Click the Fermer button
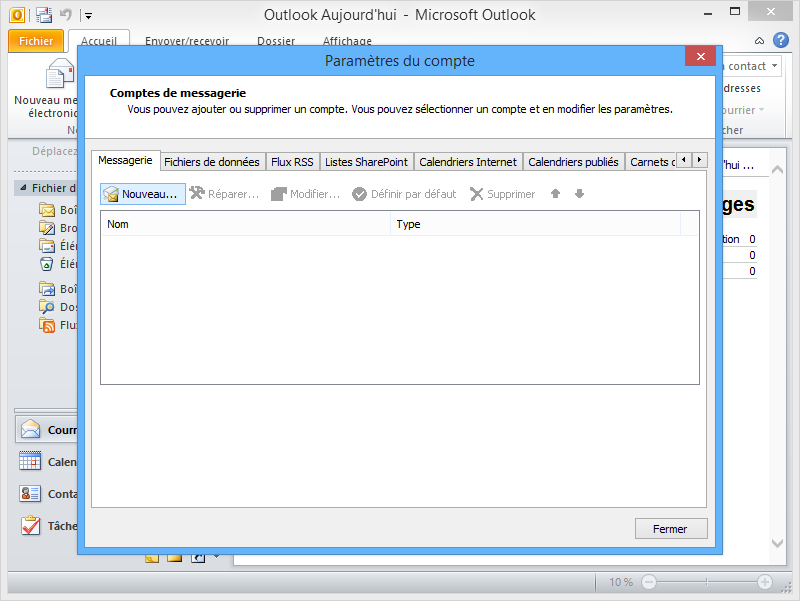800x601 pixels. coord(671,528)
